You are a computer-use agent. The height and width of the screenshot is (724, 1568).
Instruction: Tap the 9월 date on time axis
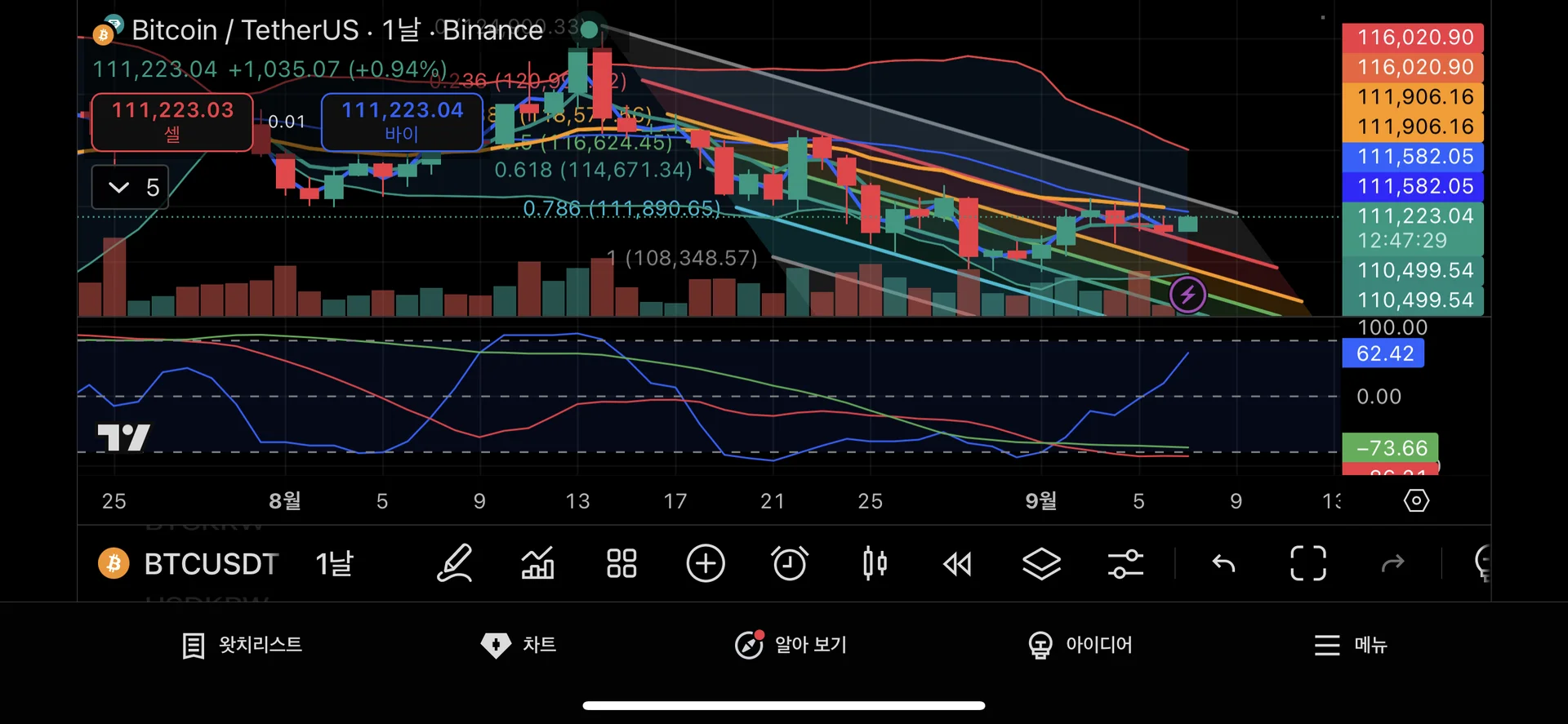[x=1040, y=500]
